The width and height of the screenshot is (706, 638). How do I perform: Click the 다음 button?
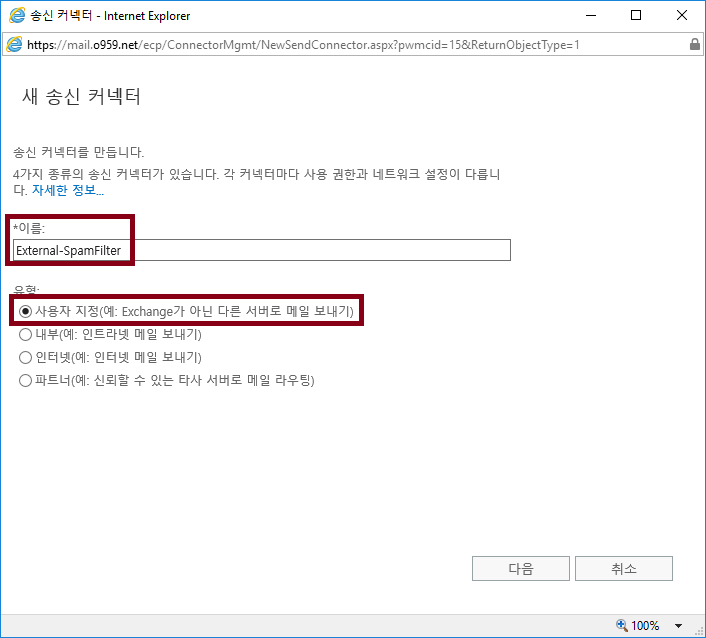click(x=520, y=568)
